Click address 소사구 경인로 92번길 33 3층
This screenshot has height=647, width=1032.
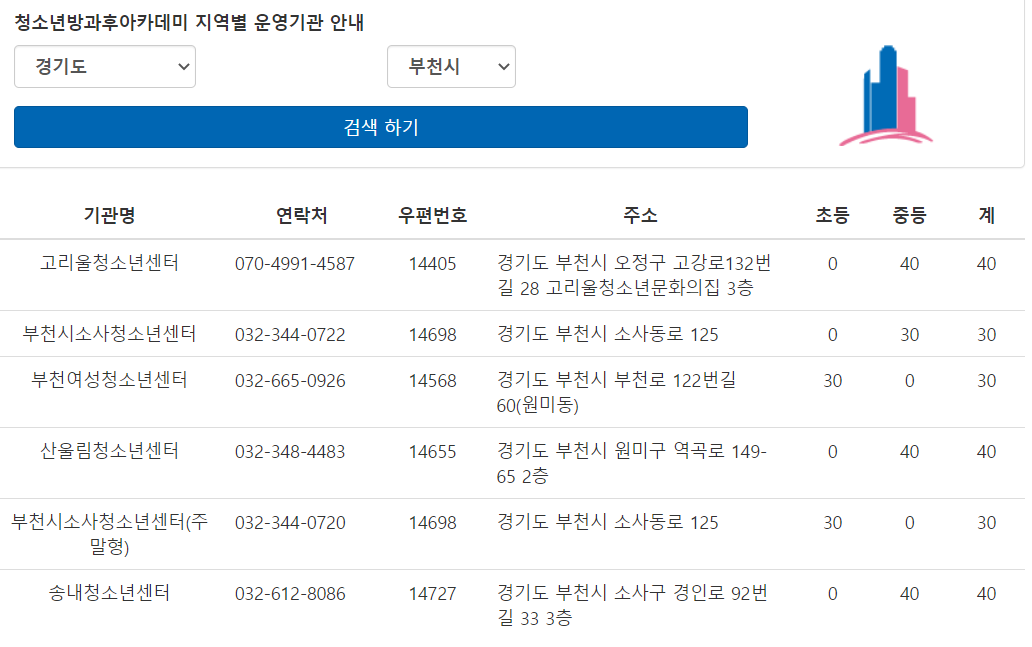click(x=632, y=606)
